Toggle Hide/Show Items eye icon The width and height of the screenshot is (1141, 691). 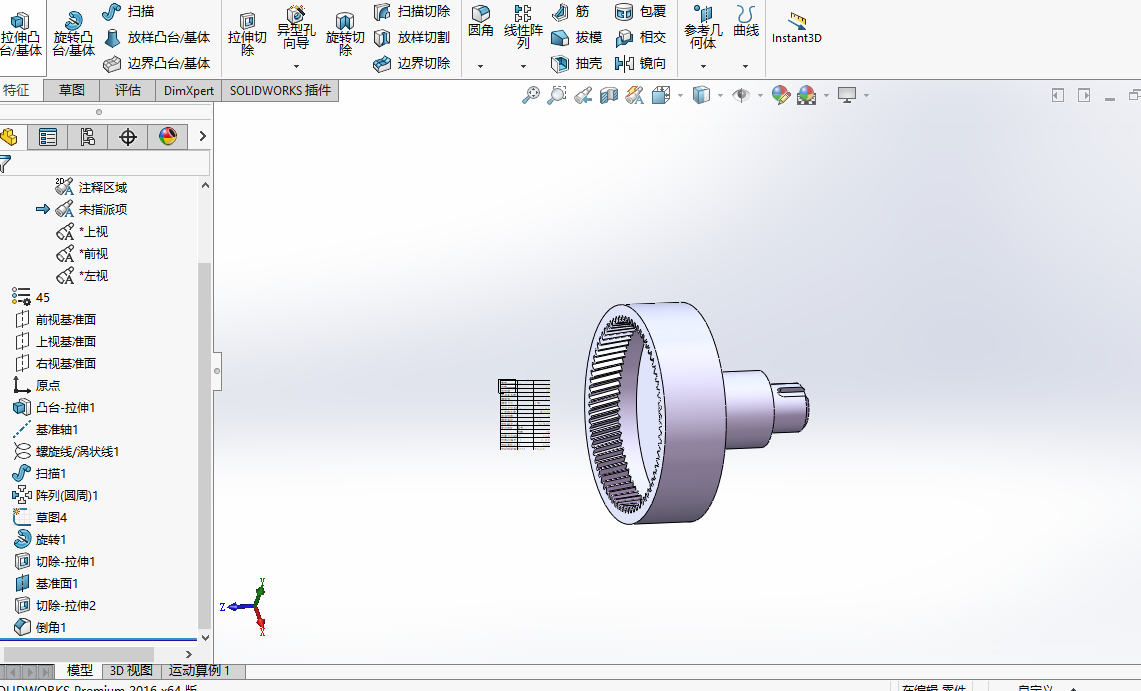741,95
